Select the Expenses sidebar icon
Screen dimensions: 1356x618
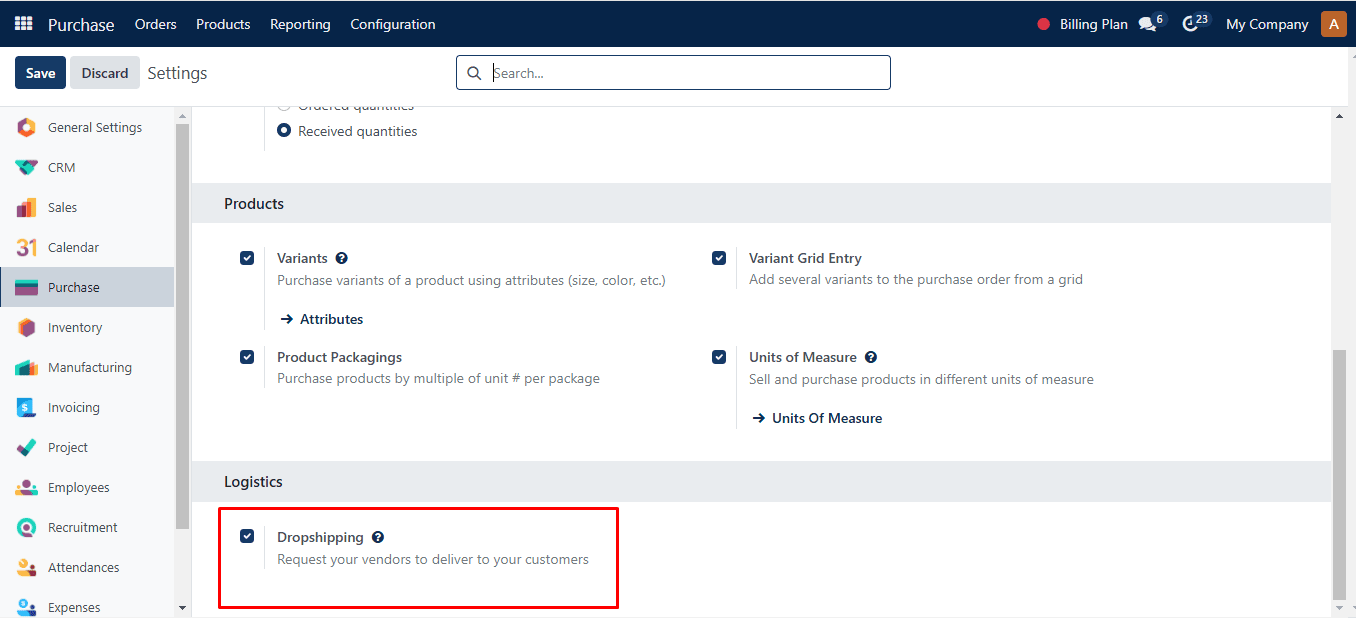[27, 607]
